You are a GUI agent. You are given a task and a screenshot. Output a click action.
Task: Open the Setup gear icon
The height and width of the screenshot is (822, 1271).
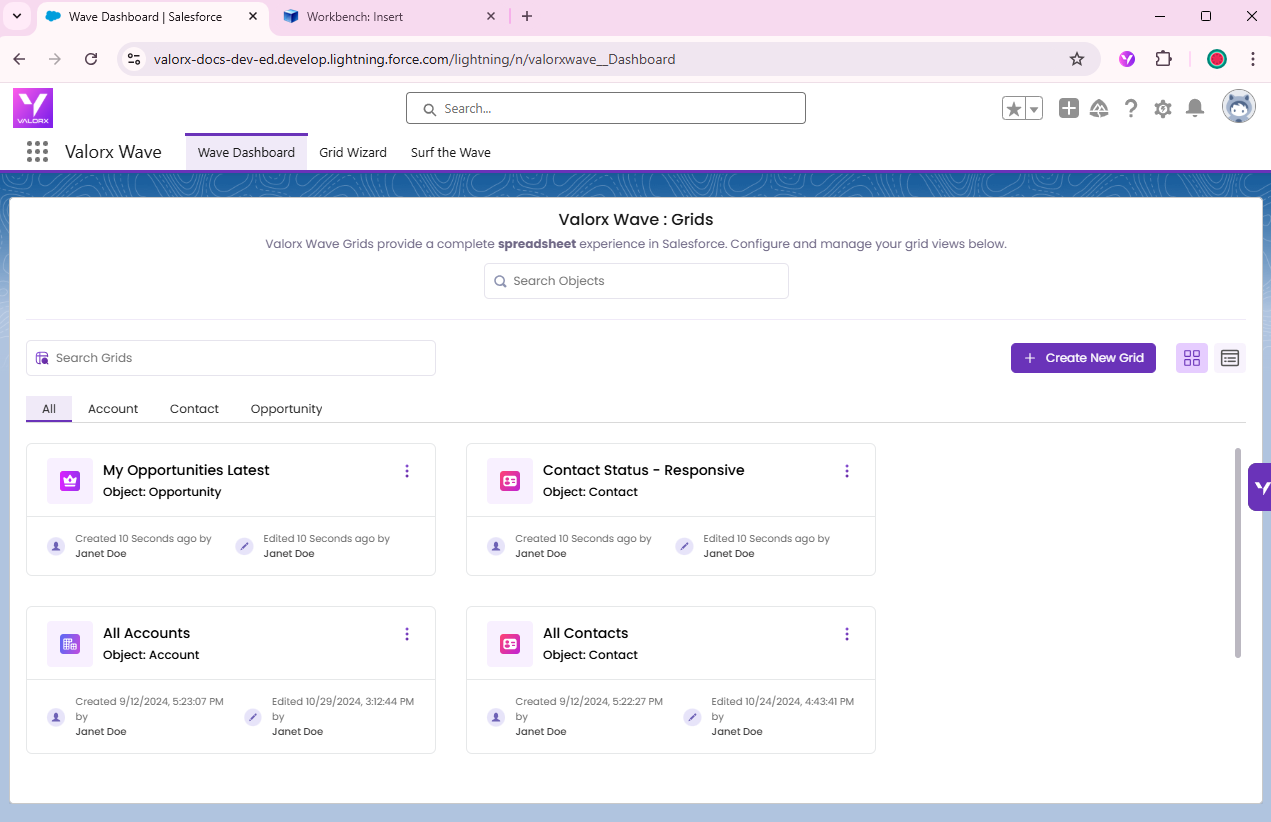tap(1162, 108)
